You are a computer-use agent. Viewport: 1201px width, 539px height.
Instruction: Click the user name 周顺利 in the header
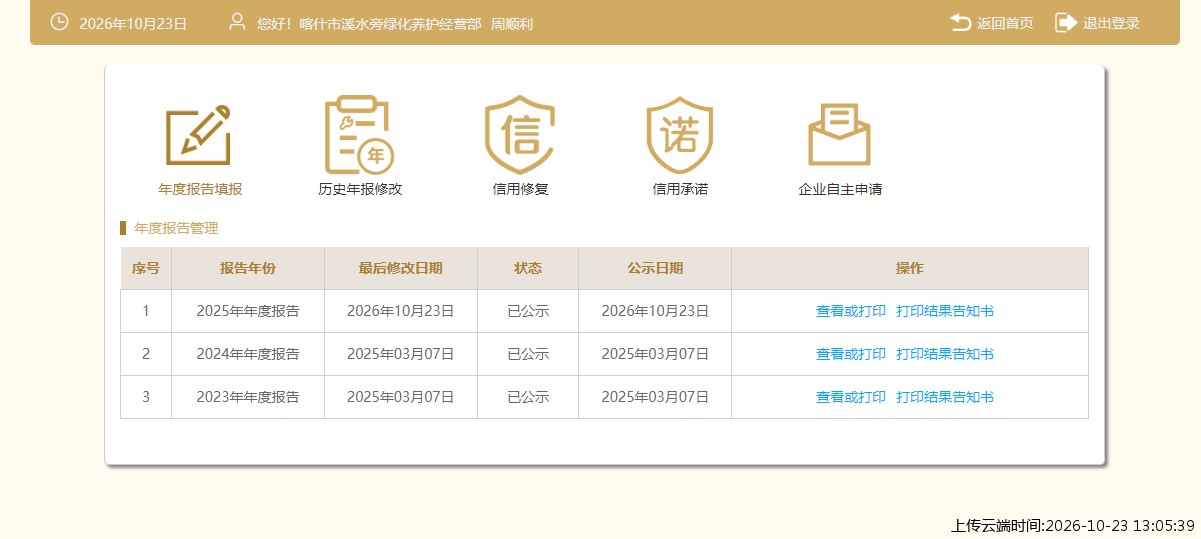(512, 23)
